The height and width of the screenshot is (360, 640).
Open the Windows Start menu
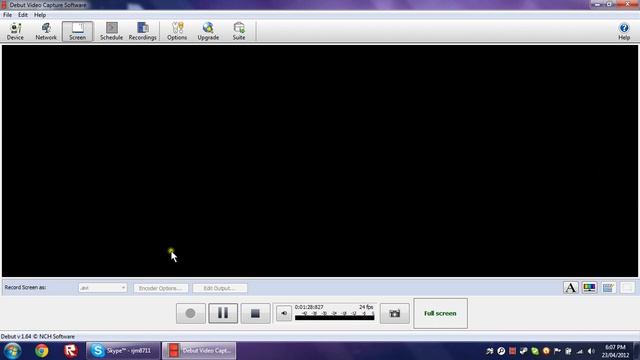[12, 351]
